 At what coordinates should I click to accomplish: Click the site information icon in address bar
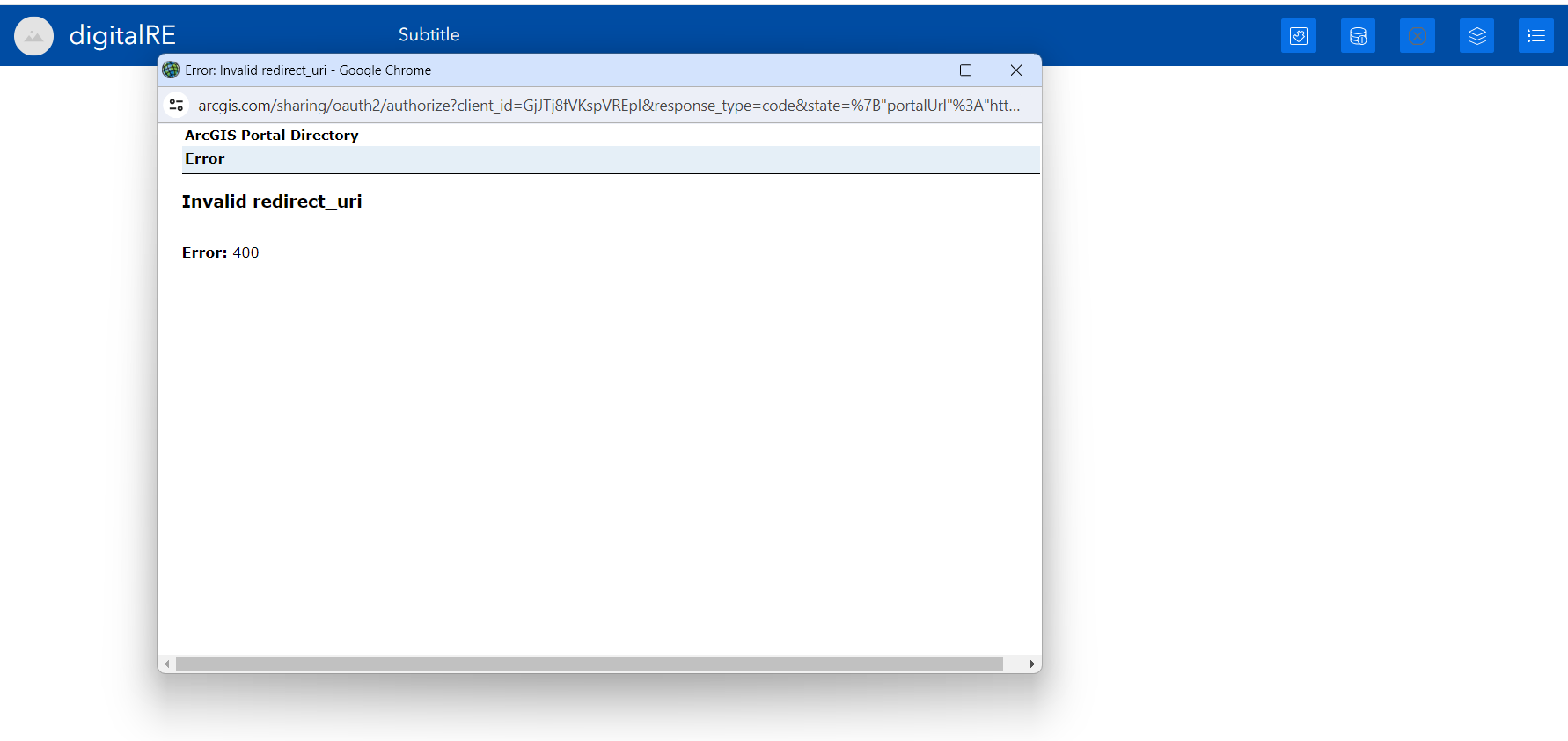click(176, 105)
